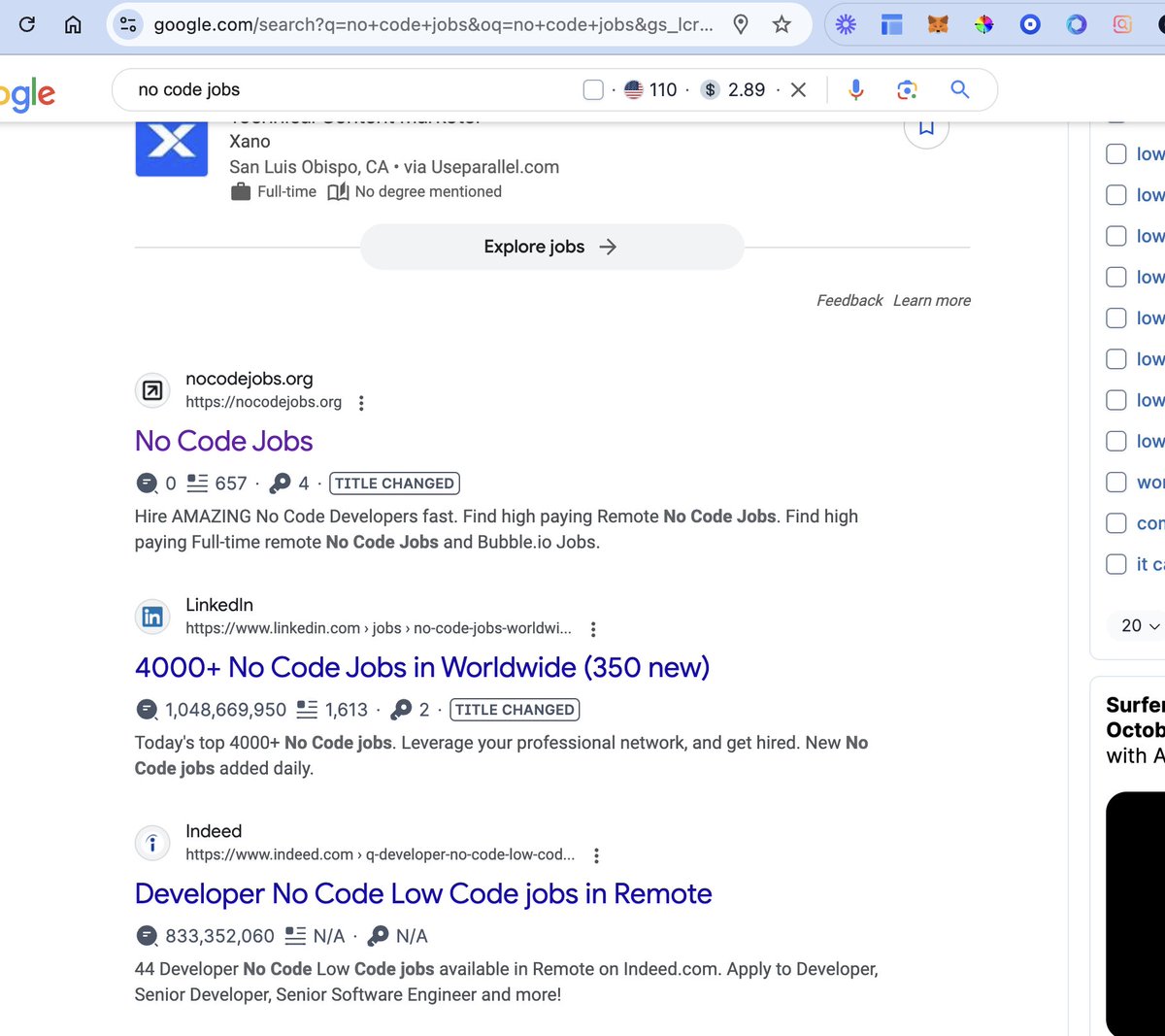Open the blue gradient ring extension icon

tap(1076, 24)
